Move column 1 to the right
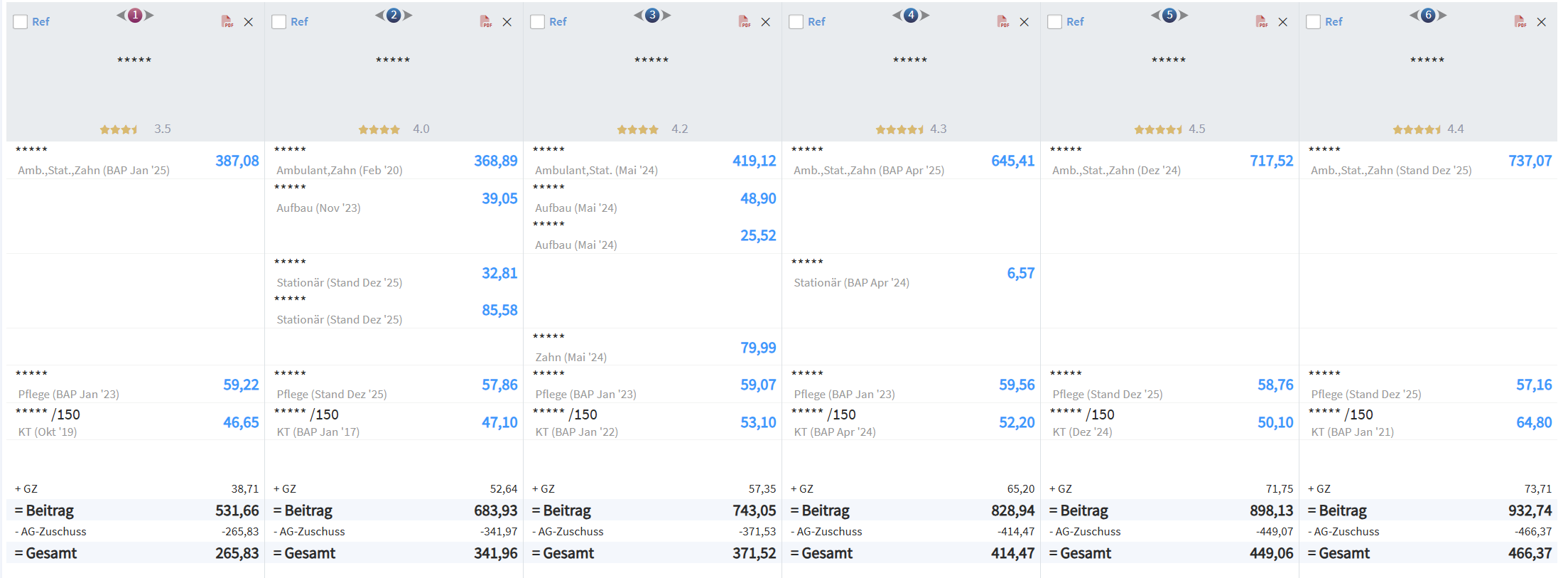Image resolution: width=1568 pixels, height=578 pixels. click(x=149, y=15)
